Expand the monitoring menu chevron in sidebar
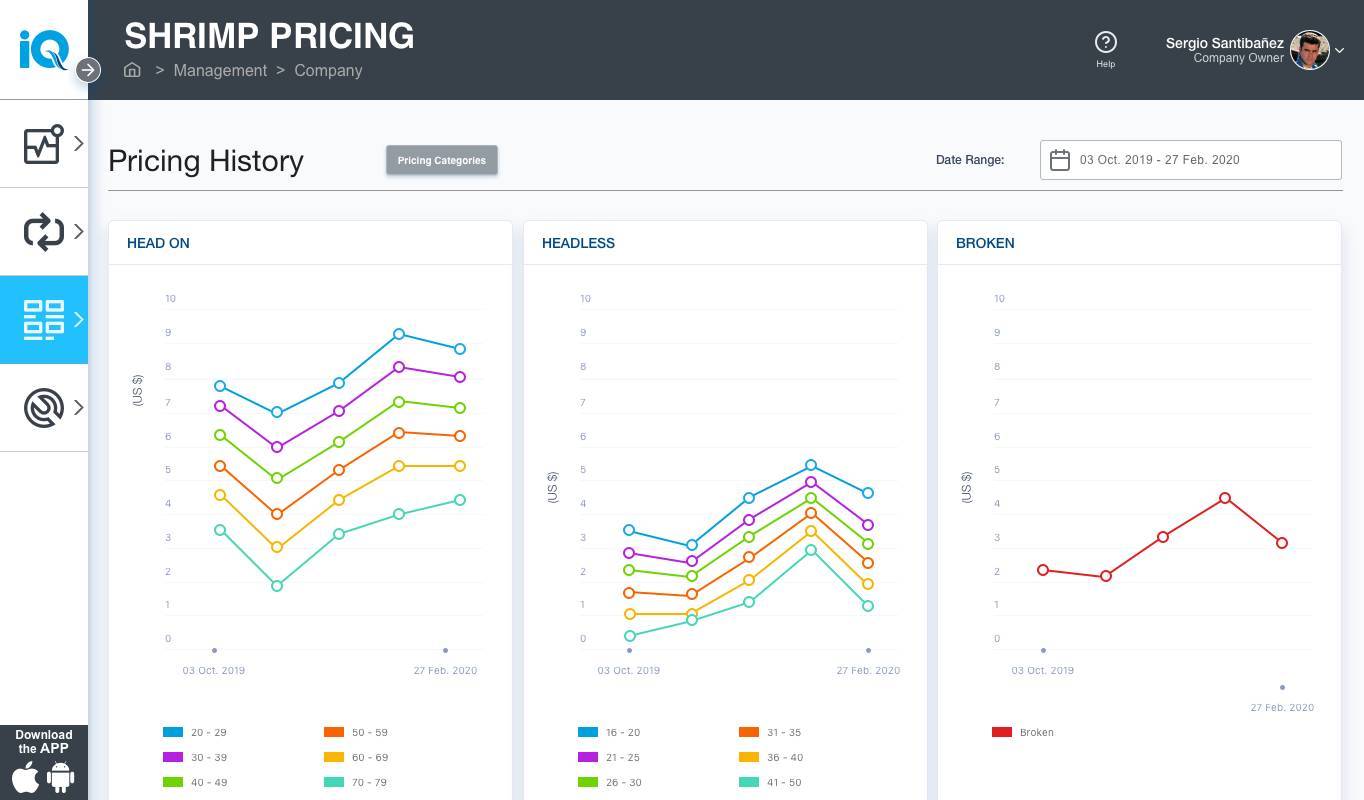The image size is (1364, 800). tap(79, 144)
